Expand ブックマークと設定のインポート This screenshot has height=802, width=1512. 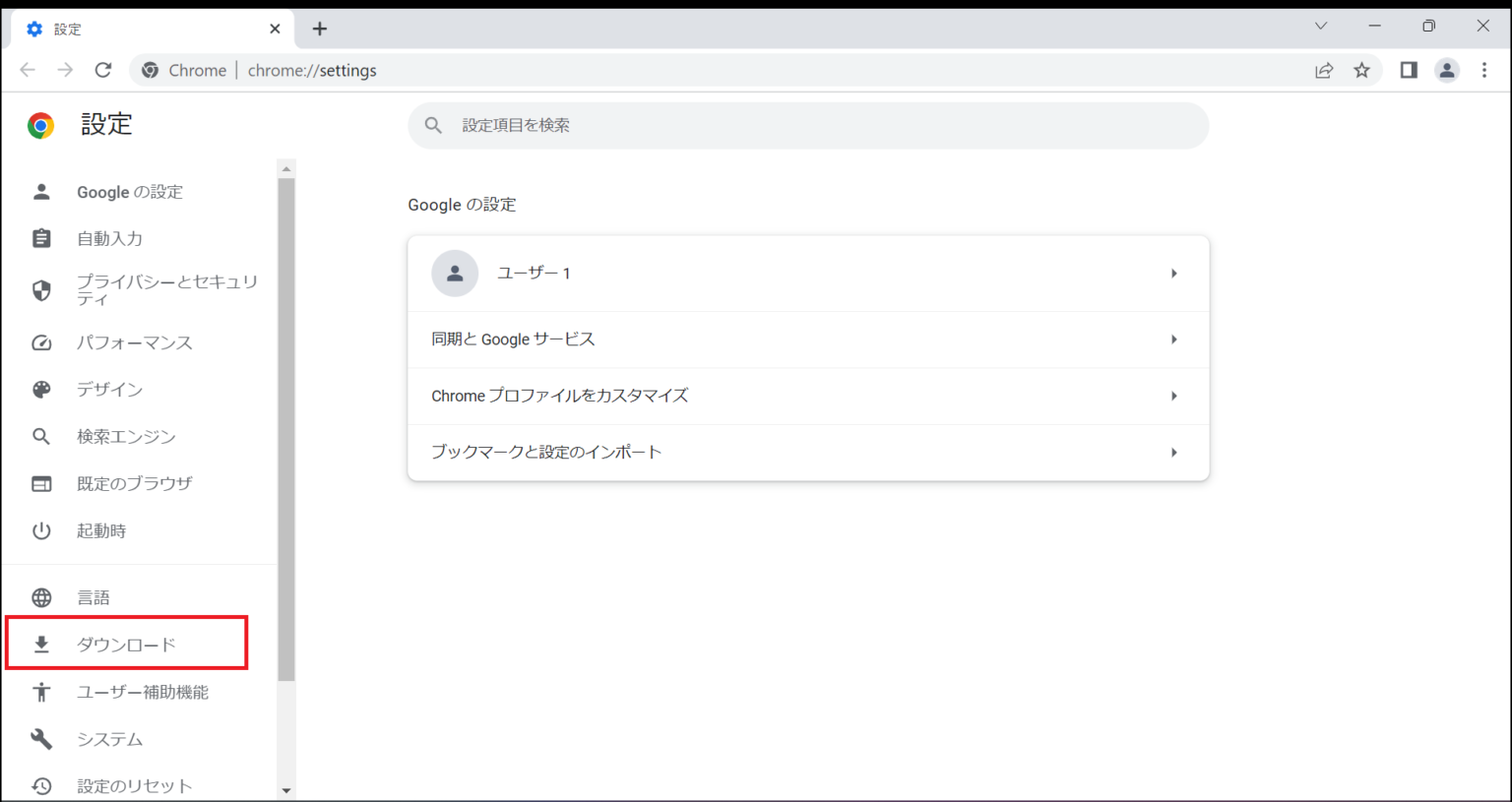807,452
